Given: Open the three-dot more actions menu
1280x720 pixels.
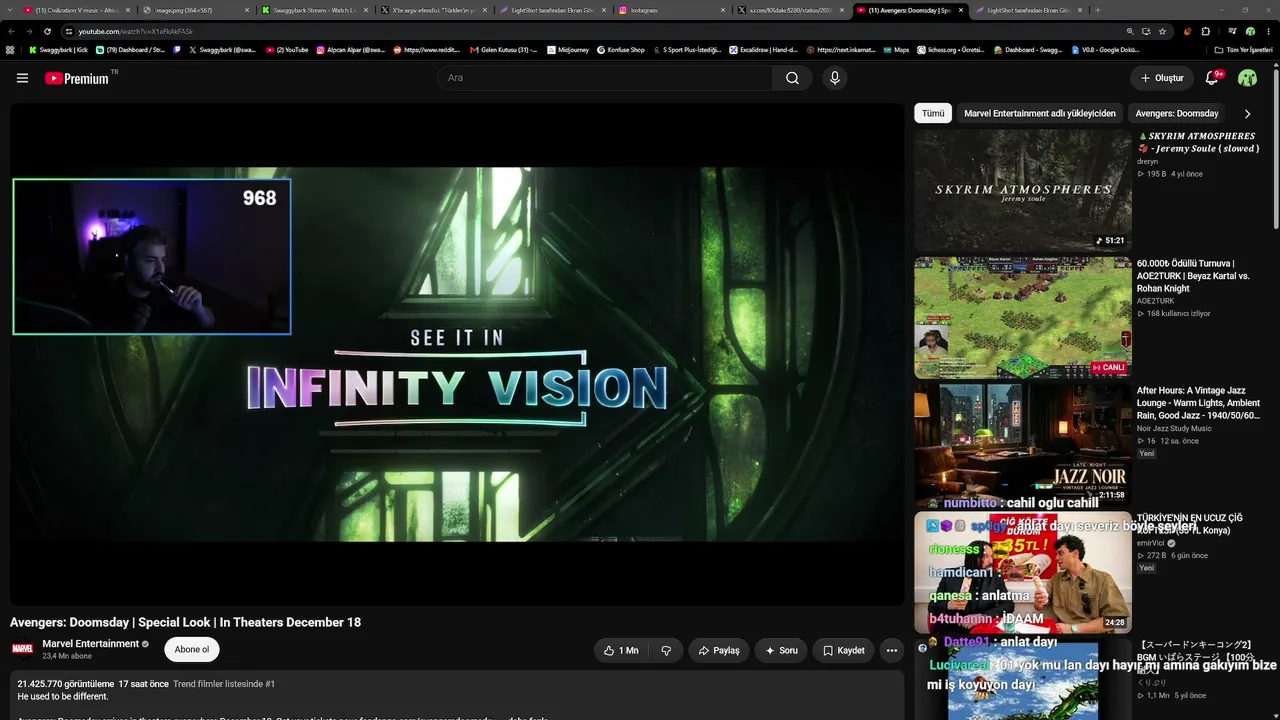Looking at the screenshot, I should pyautogui.click(x=892, y=650).
